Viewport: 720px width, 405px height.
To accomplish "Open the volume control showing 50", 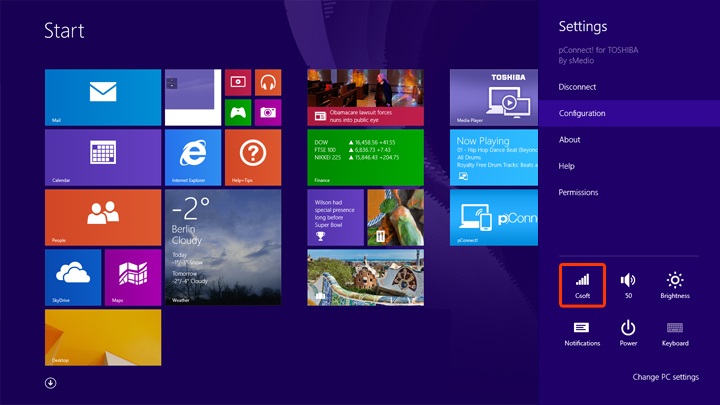I will tap(628, 285).
